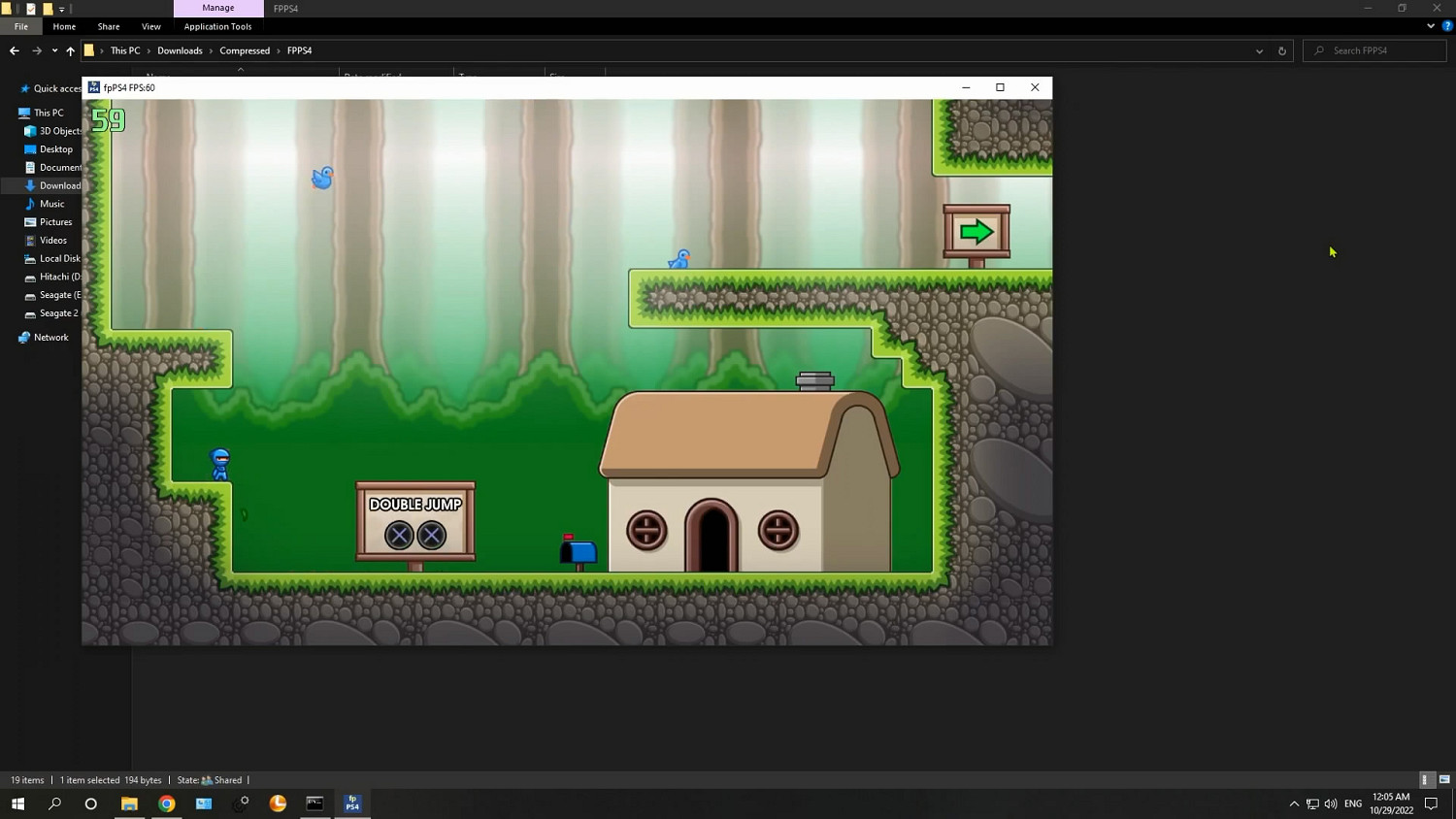
Task: Open the command prompt taskbar icon
Action: pos(314,803)
